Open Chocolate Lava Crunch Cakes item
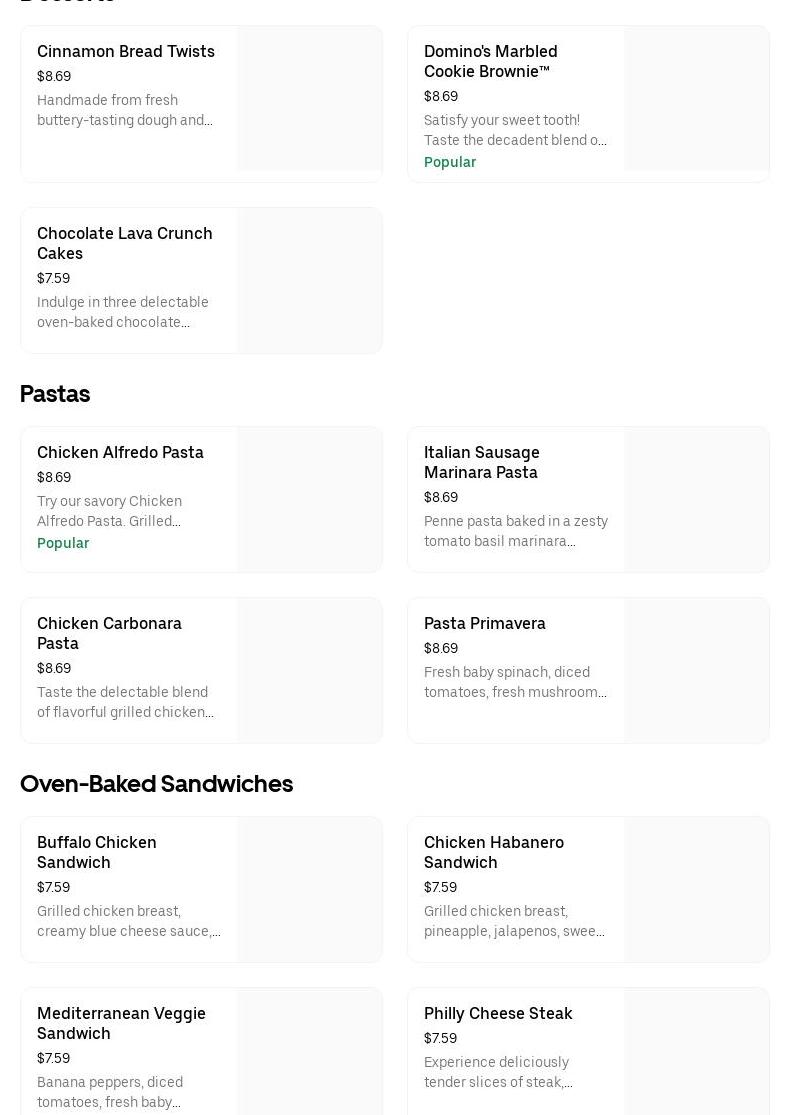Image resolution: width=804 pixels, height=1115 pixels. (125, 243)
